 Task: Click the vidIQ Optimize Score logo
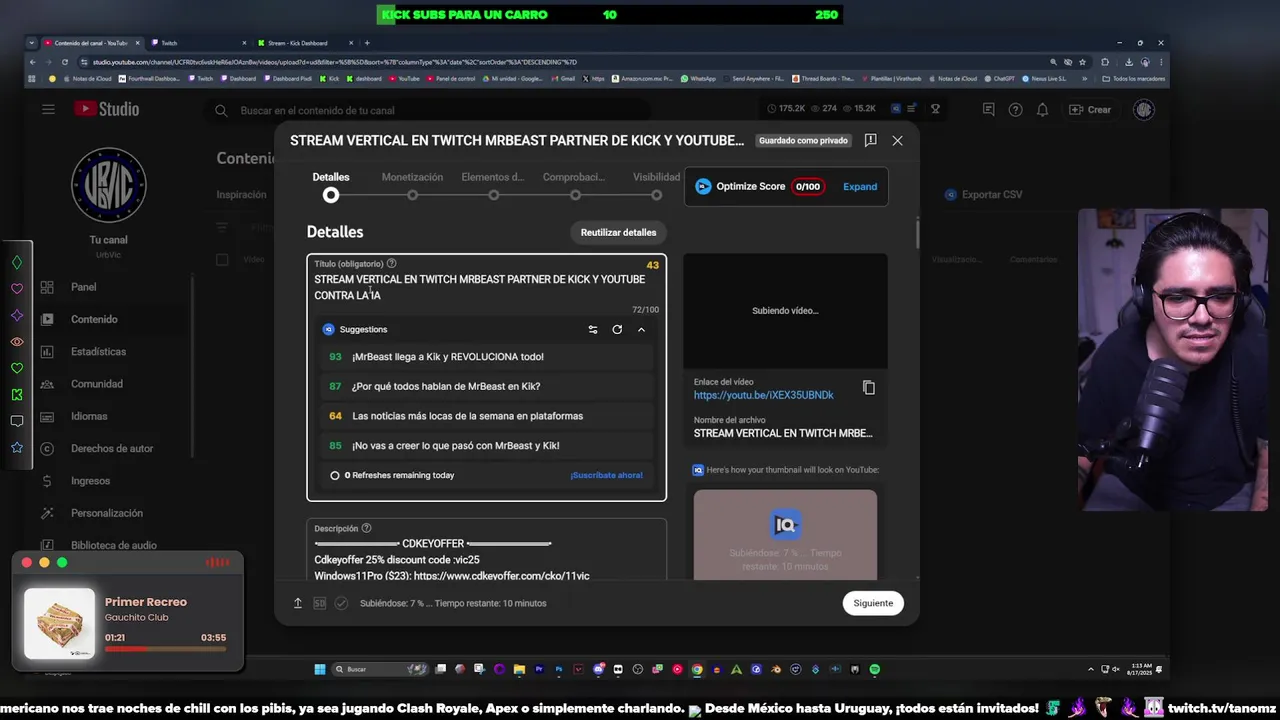tap(703, 186)
